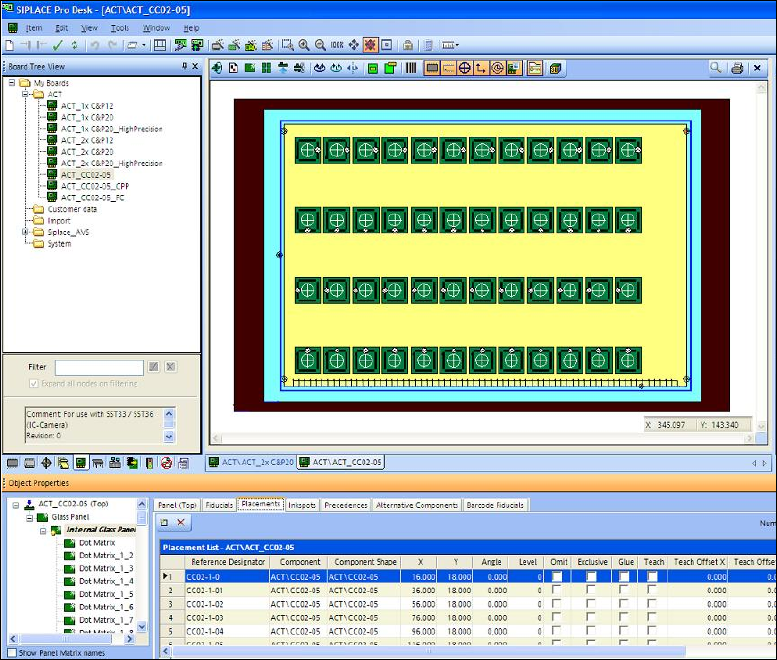The width and height of the screenshot is (777, 660).
Task: Toggle the component body display icon
Action: [x=432, y=68]
